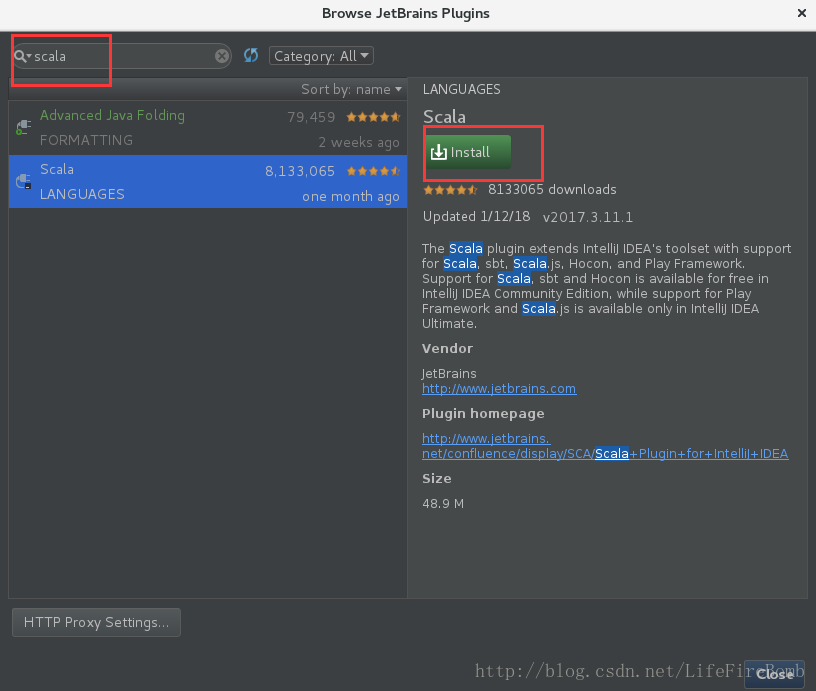Click the Advanced Java Folding plugin icon

pyautogui.click(x=23, y=127)
